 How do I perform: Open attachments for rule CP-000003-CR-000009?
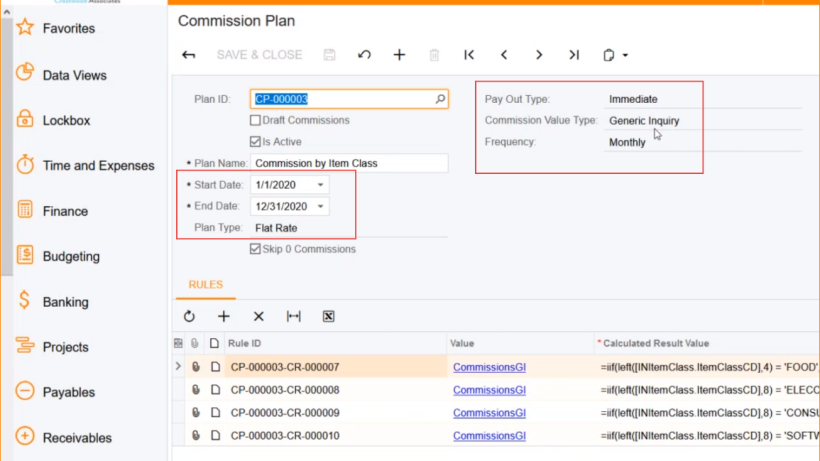pyautogui.click(x=196, y=413)
